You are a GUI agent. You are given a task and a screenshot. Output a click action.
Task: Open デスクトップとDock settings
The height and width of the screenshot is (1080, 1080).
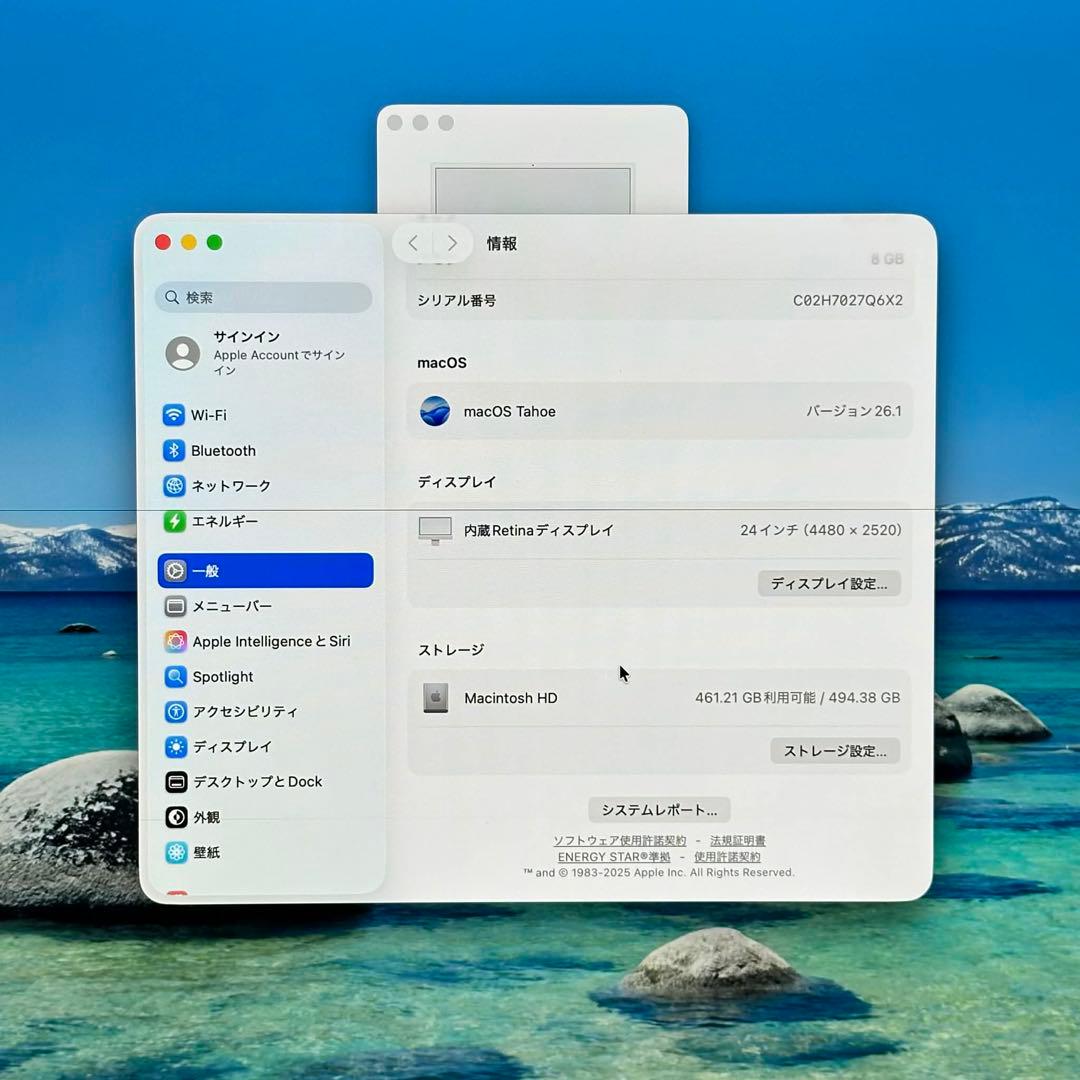[x=177, y=781]
